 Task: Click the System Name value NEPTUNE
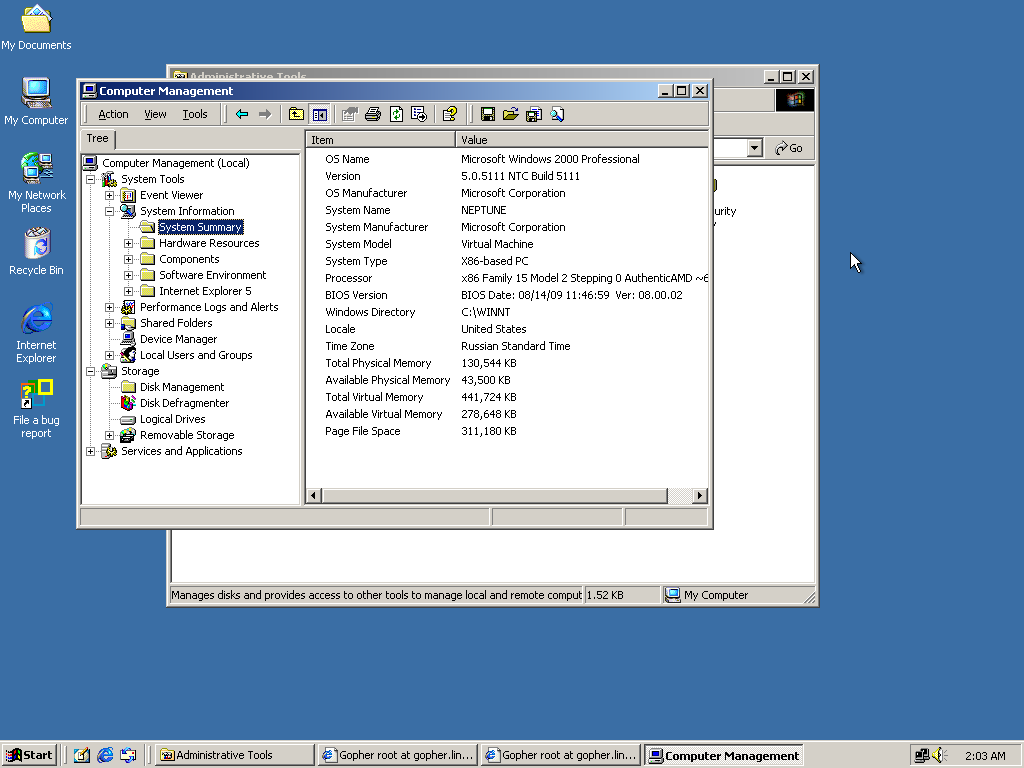(x=483, y=210)
